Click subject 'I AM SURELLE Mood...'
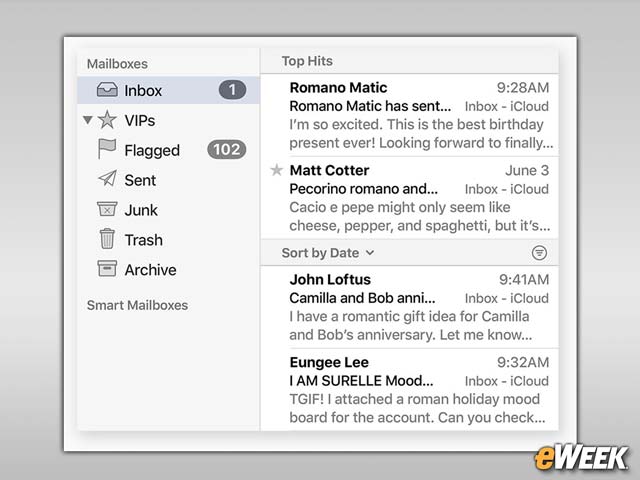Screen dimensions: 640x480 [x=361, y=381]
